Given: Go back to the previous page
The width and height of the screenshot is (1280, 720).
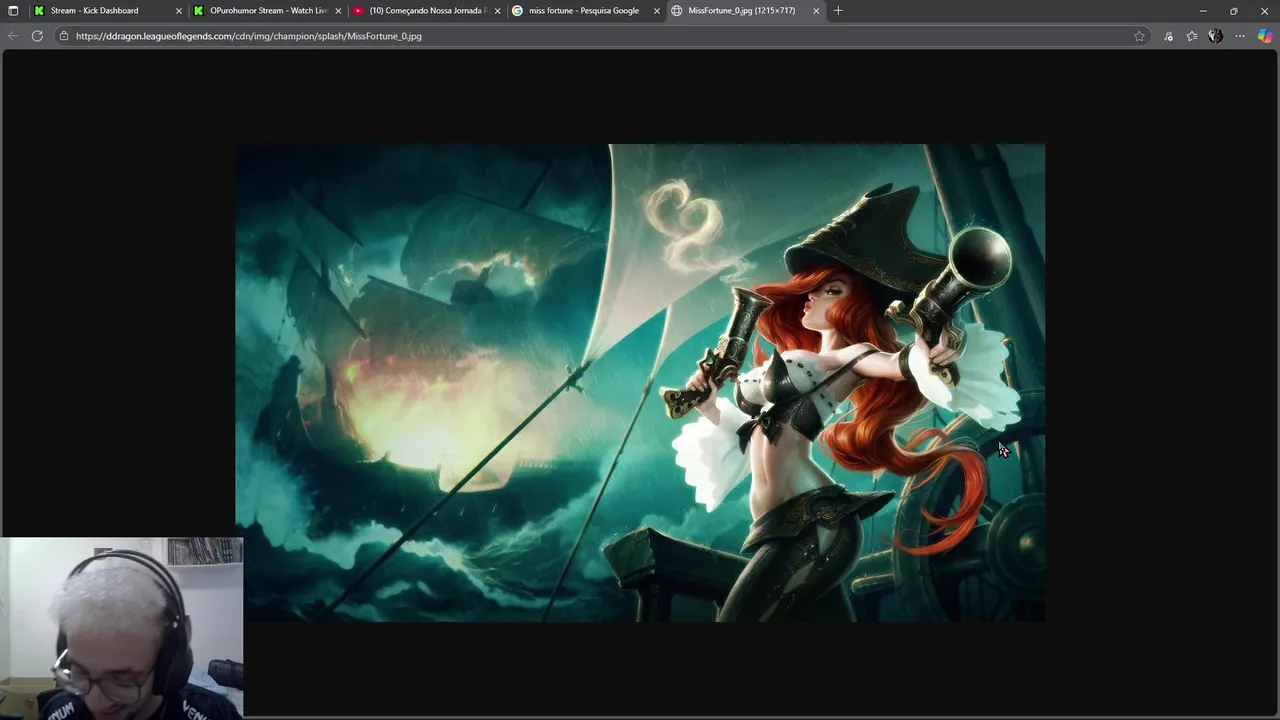Looking at the screenshot, I should 13,36.
